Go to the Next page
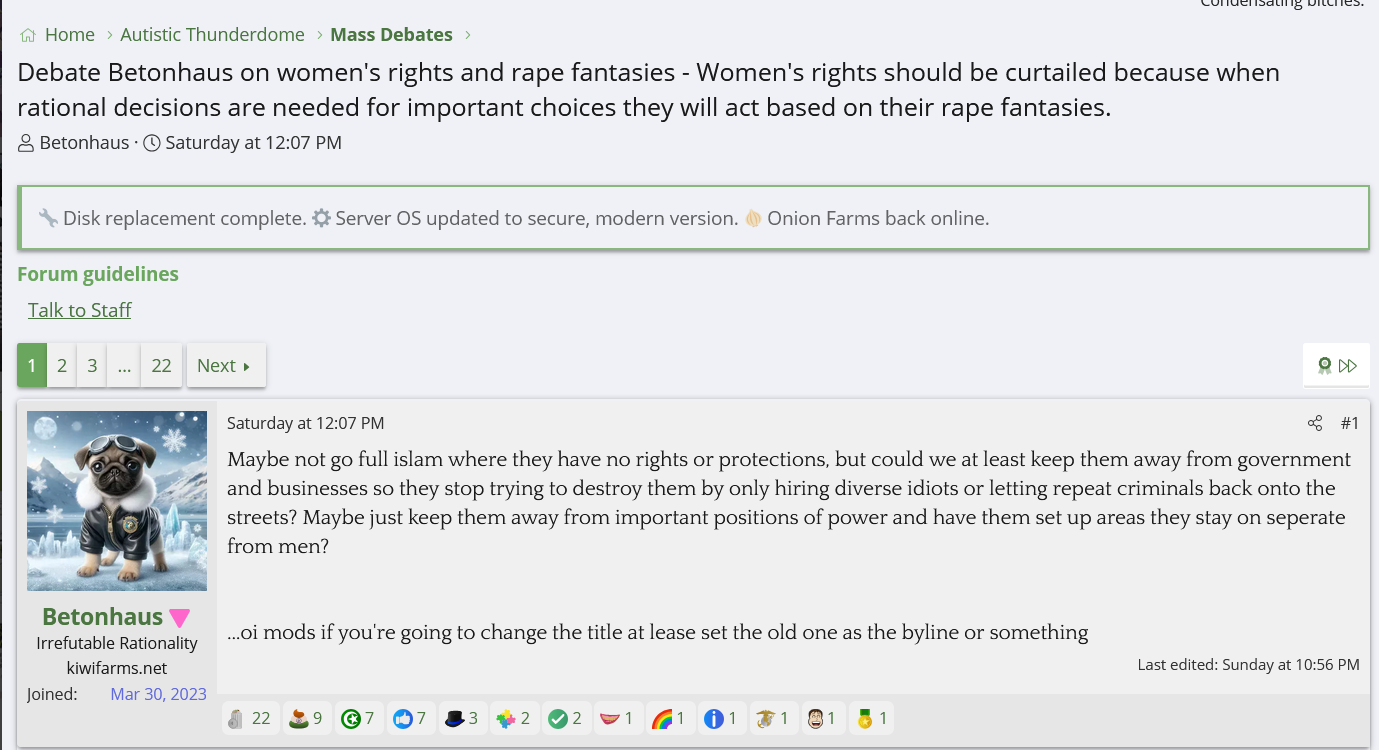The width and height of the screenshot is (1379, 750). pyautogui.click(x=225, y=366)
